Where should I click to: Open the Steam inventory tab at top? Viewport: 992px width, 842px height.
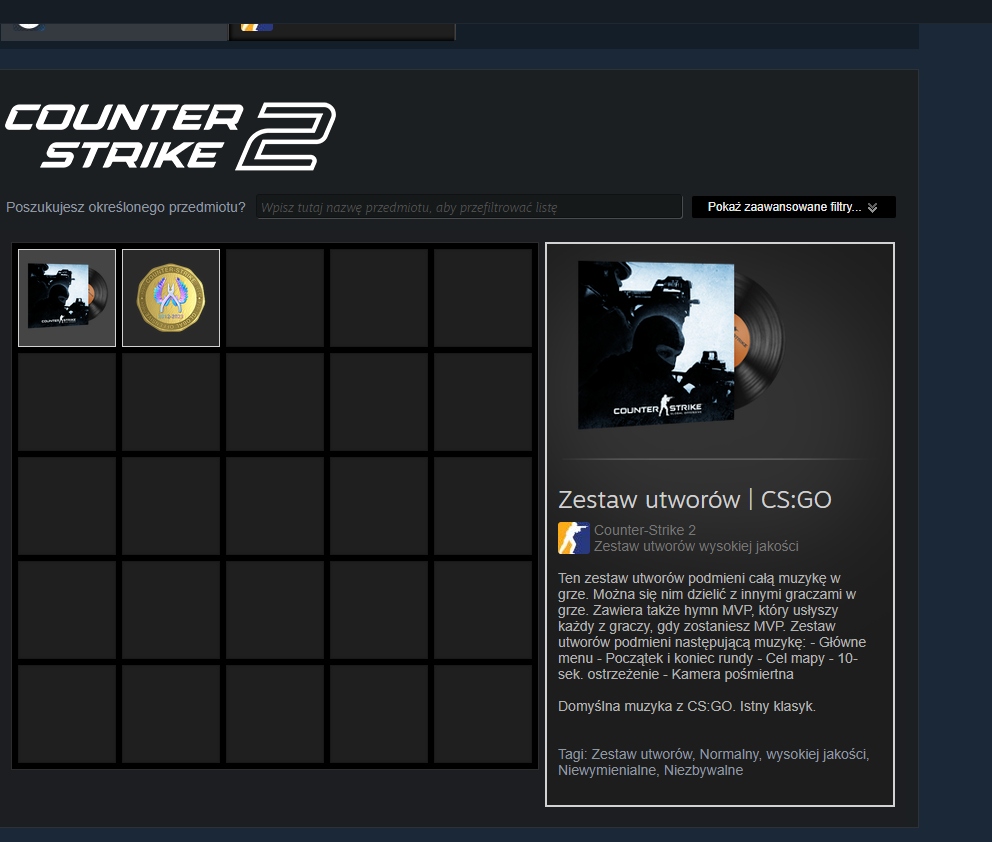pyautogui.click(x=114, y=32)
